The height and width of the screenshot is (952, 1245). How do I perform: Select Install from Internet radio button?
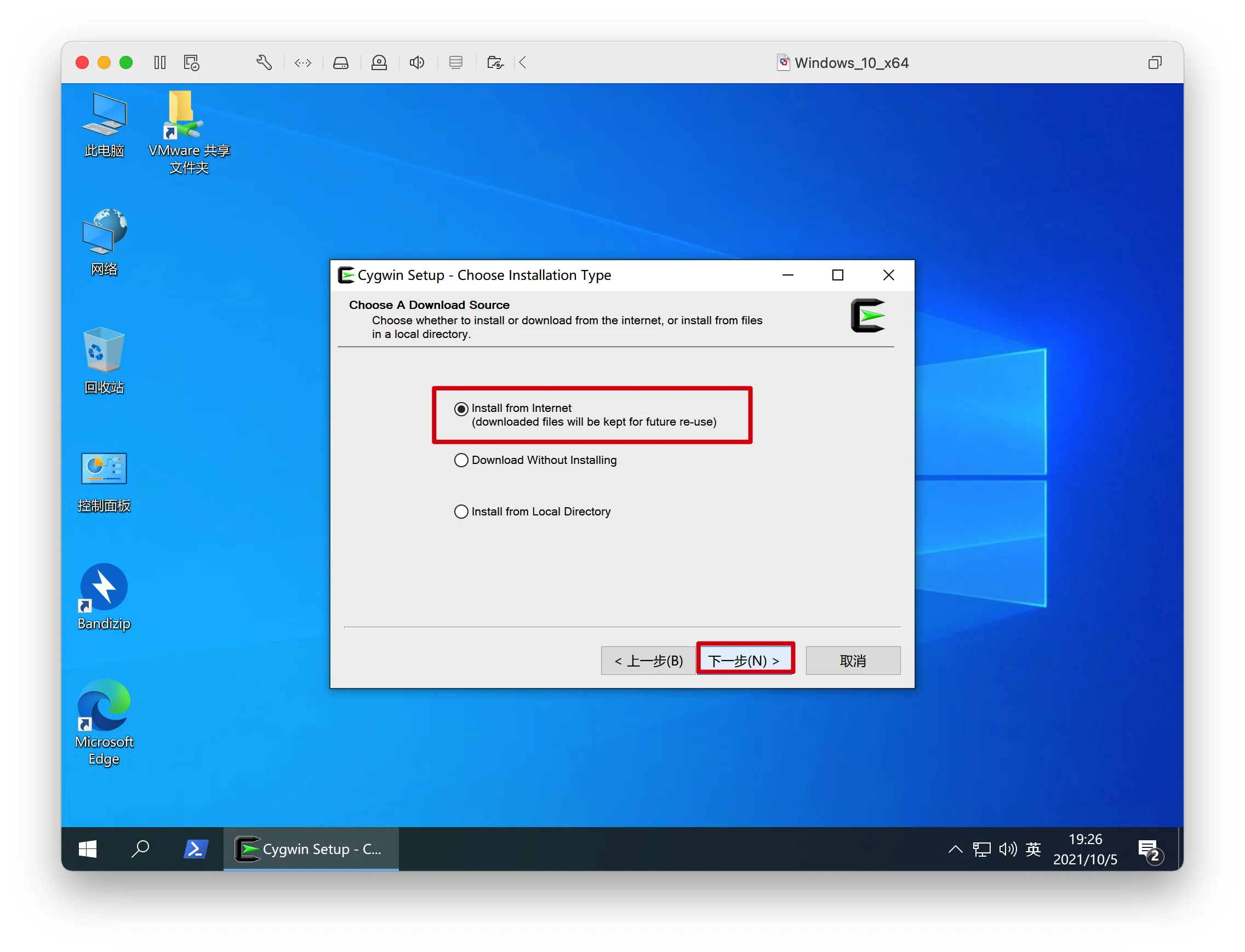461,409
